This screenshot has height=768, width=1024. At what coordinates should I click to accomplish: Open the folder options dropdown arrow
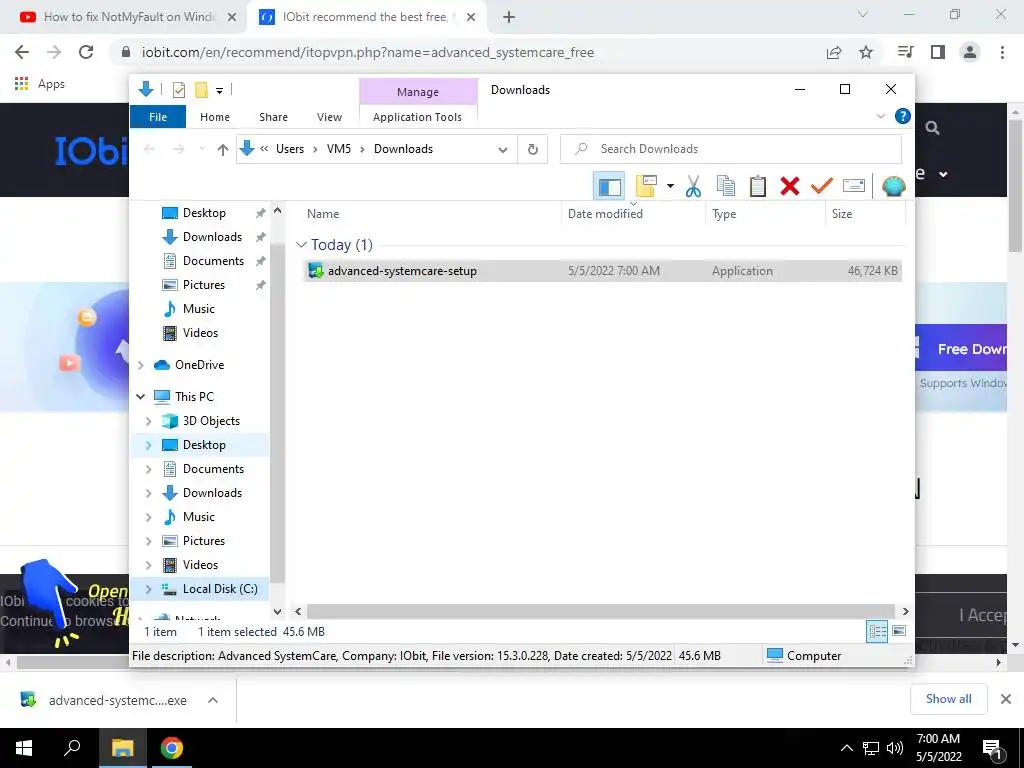tap(670, 186)
